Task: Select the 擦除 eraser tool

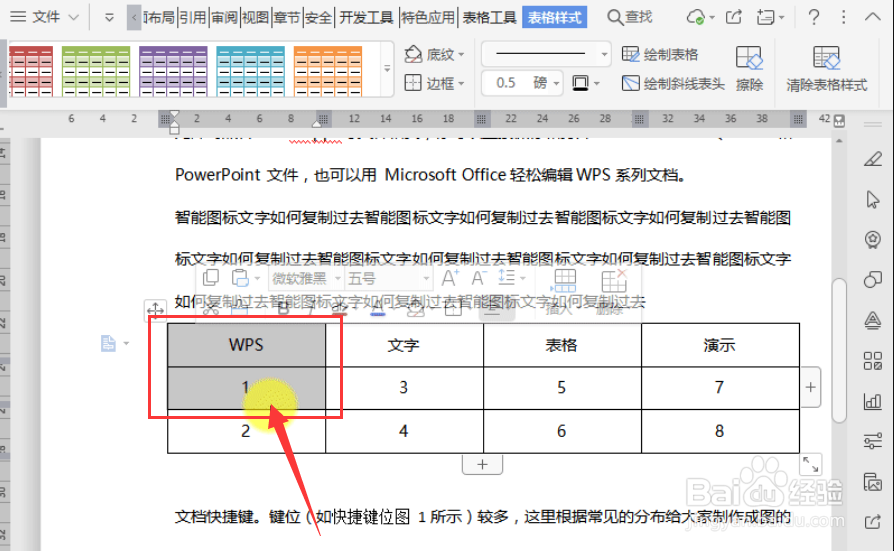Action: click(749, 69)
